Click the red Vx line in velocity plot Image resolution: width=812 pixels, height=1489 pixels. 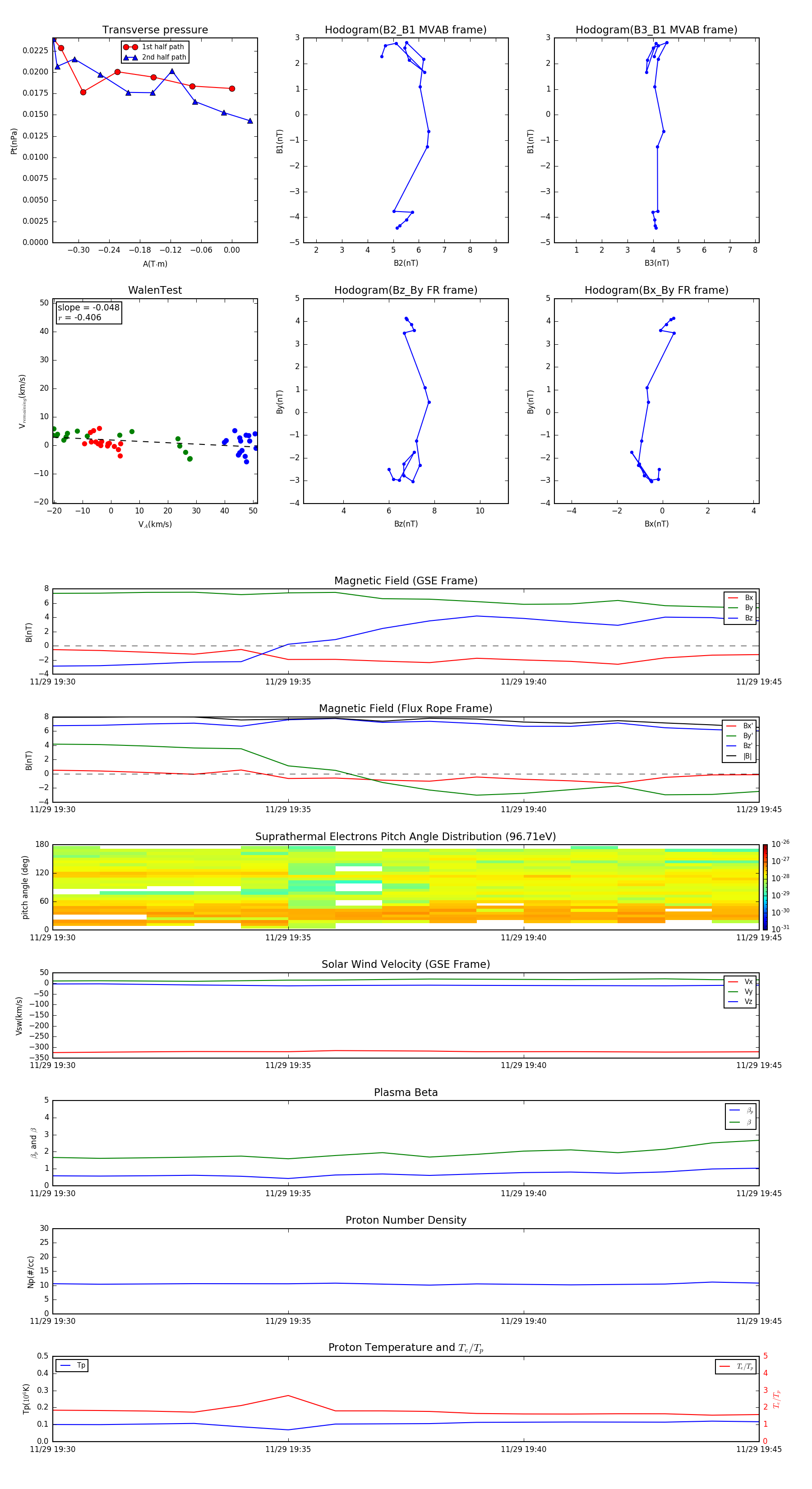[x=406, y=1051]
